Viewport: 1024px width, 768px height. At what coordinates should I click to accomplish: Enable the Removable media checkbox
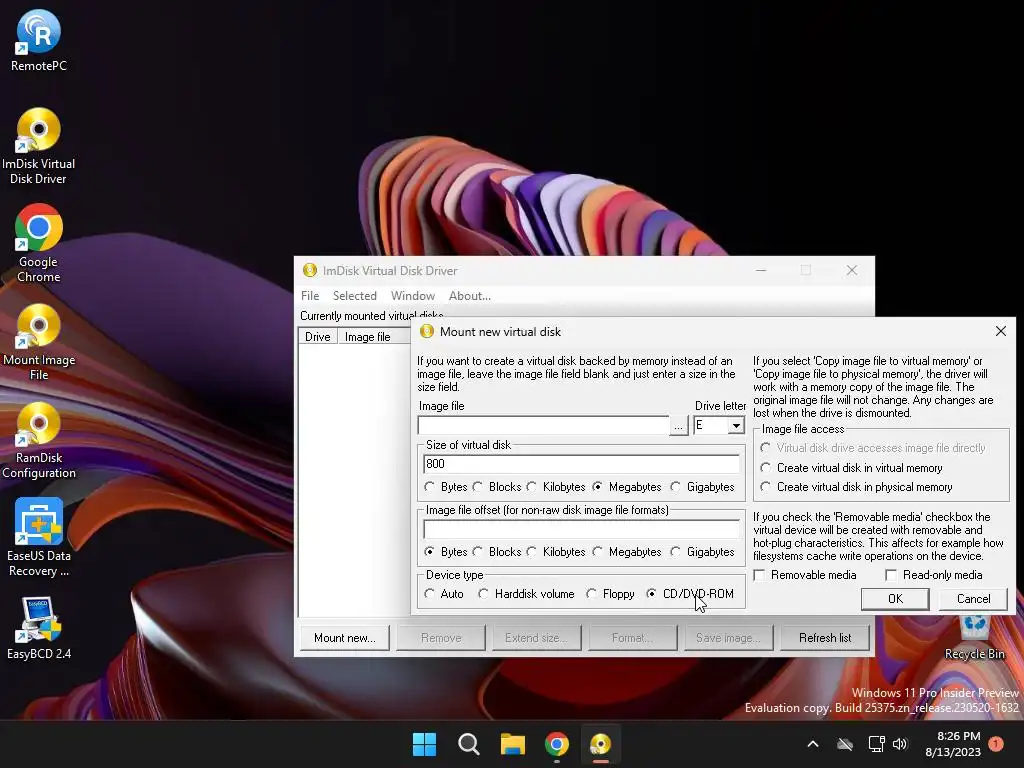click(x=805, y=575)
